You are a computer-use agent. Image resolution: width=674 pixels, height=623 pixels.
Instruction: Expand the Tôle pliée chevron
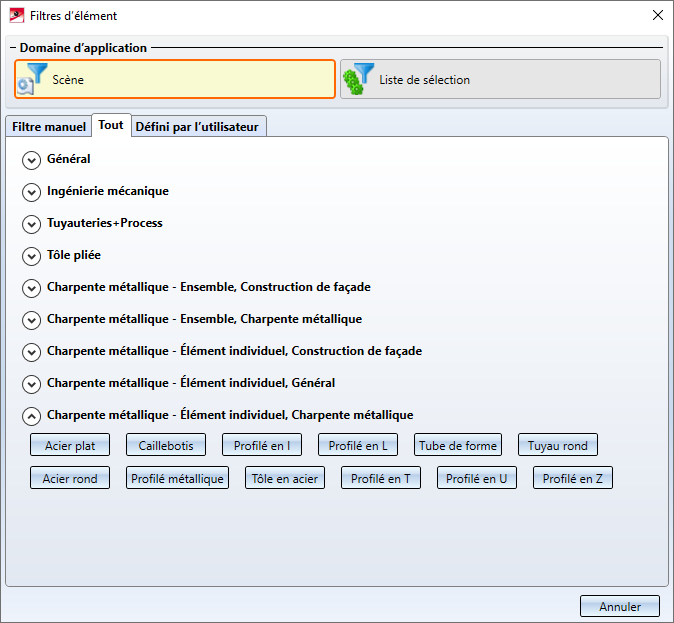click(x=31, y=256)
